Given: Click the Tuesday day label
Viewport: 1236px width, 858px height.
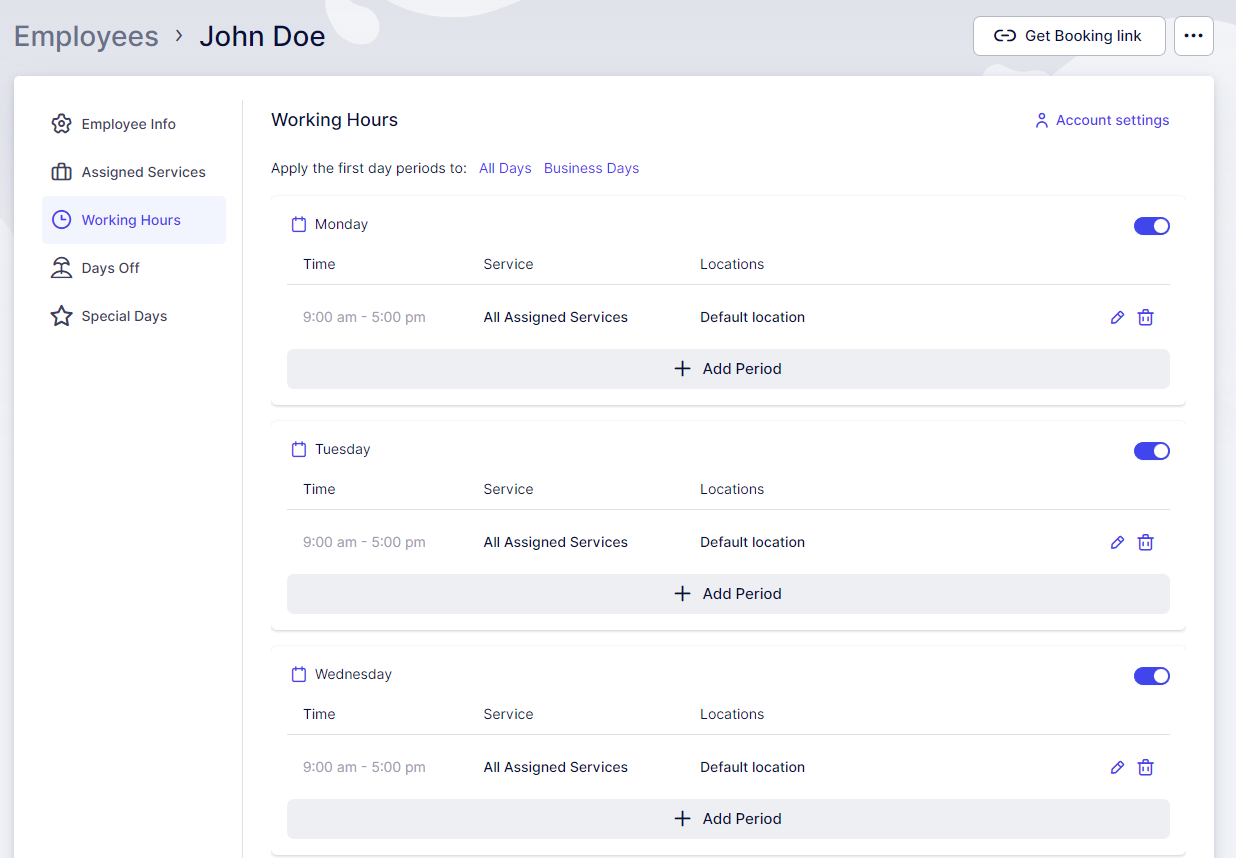Looking at the screenshot, I should click(342, 449).
